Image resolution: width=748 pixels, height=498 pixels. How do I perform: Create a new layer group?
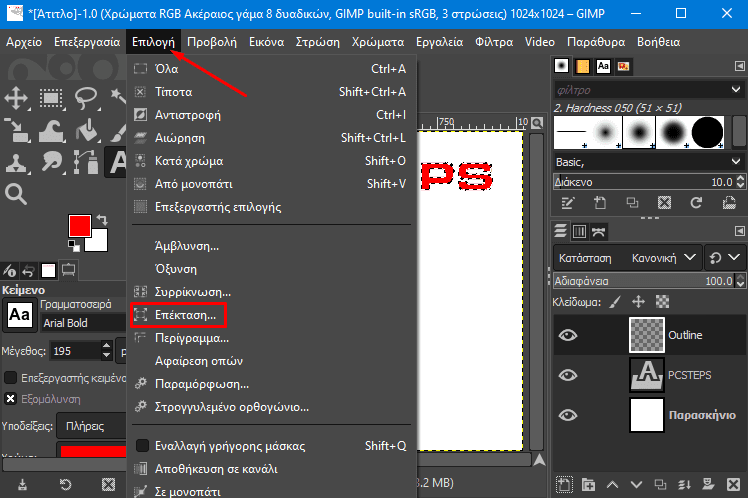[x=588, y=485]
